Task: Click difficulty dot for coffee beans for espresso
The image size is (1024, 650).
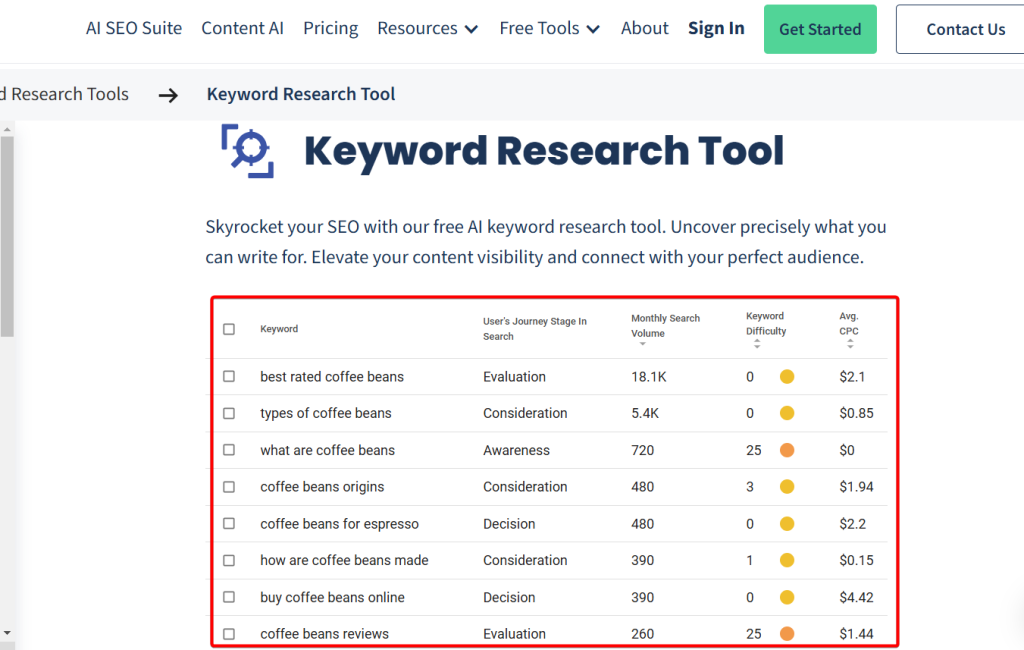Action: coord(787,524)
